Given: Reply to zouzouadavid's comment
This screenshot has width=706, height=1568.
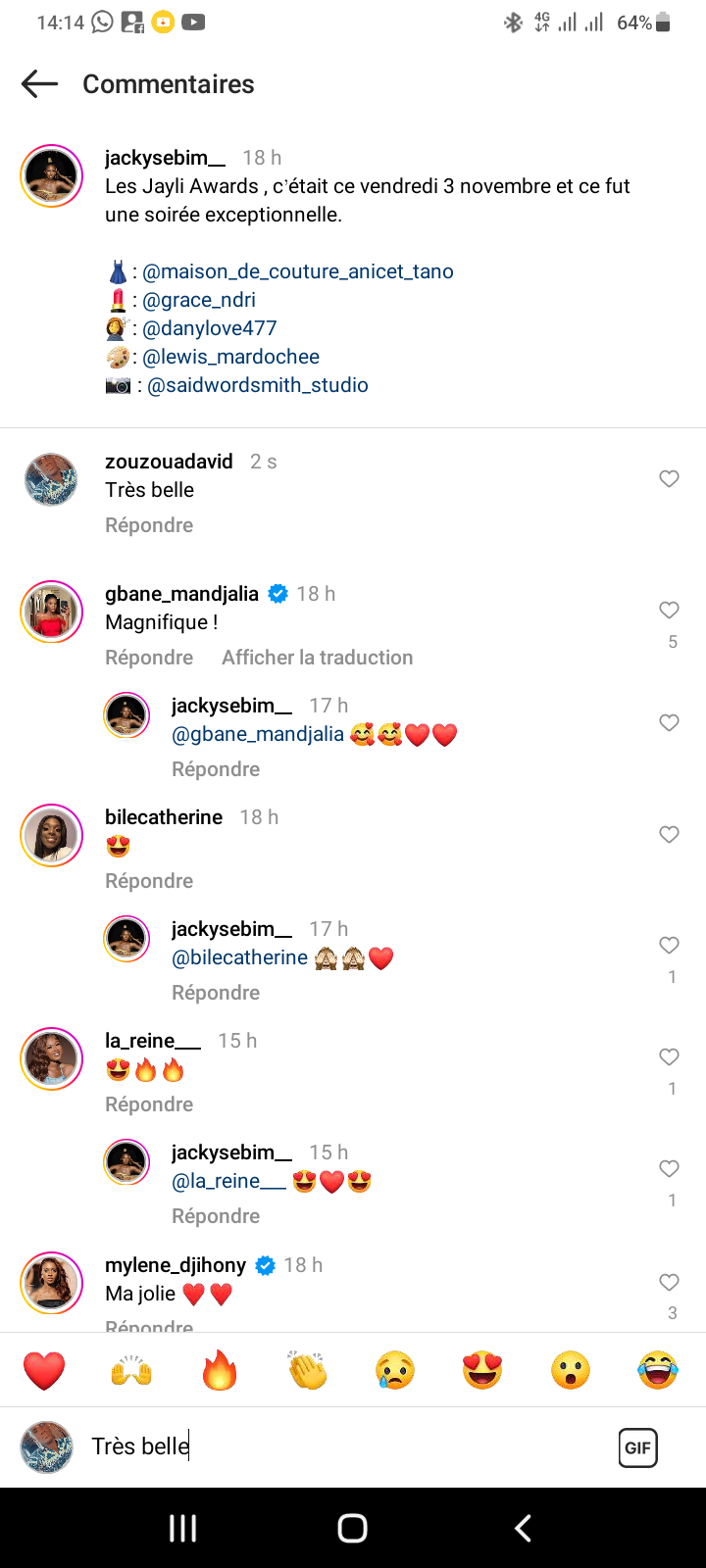Looking at the screenshot, I should coord(149,525).
